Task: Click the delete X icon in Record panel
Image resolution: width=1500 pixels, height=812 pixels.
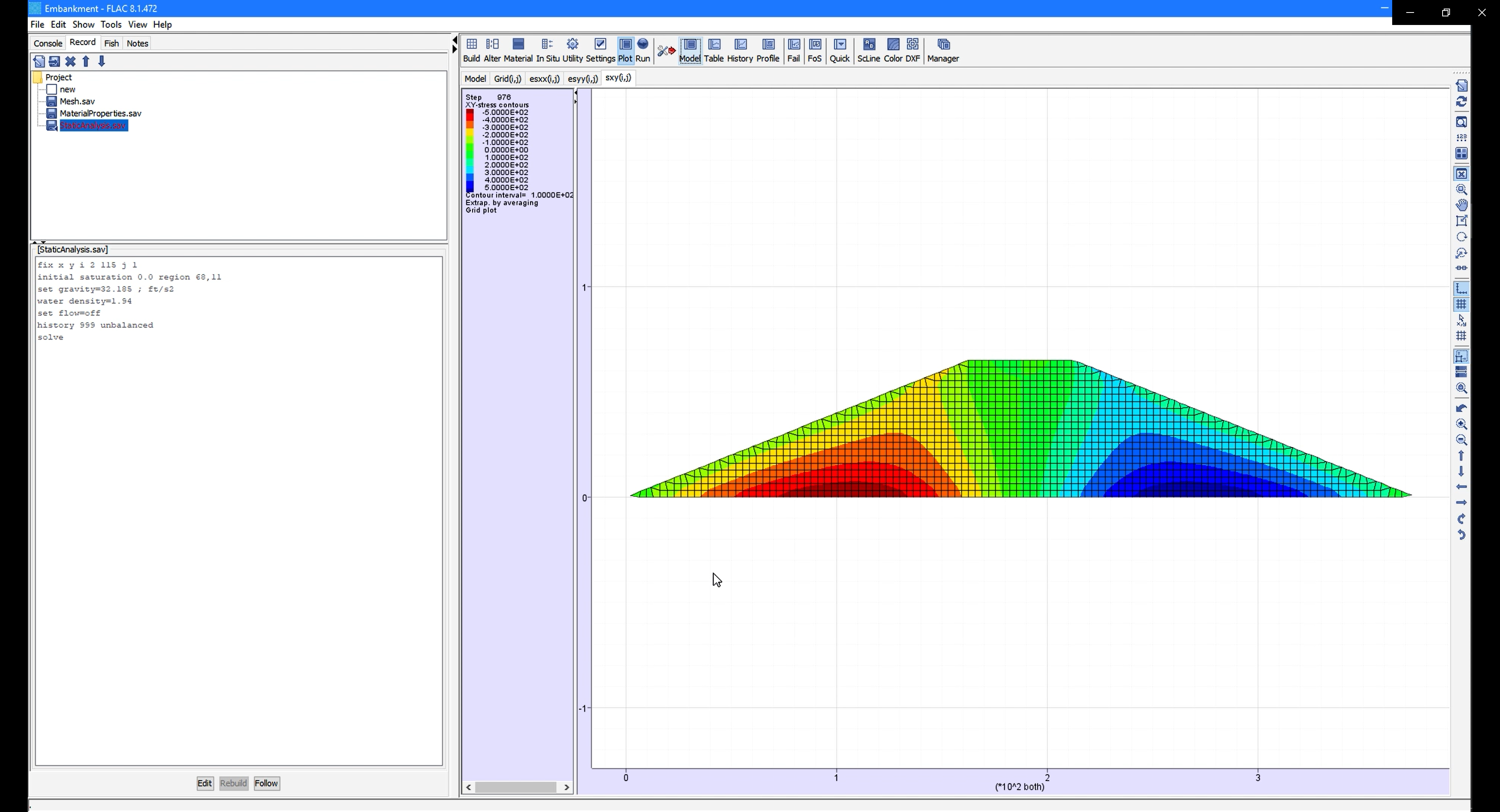Action: [x=70, y=62]
